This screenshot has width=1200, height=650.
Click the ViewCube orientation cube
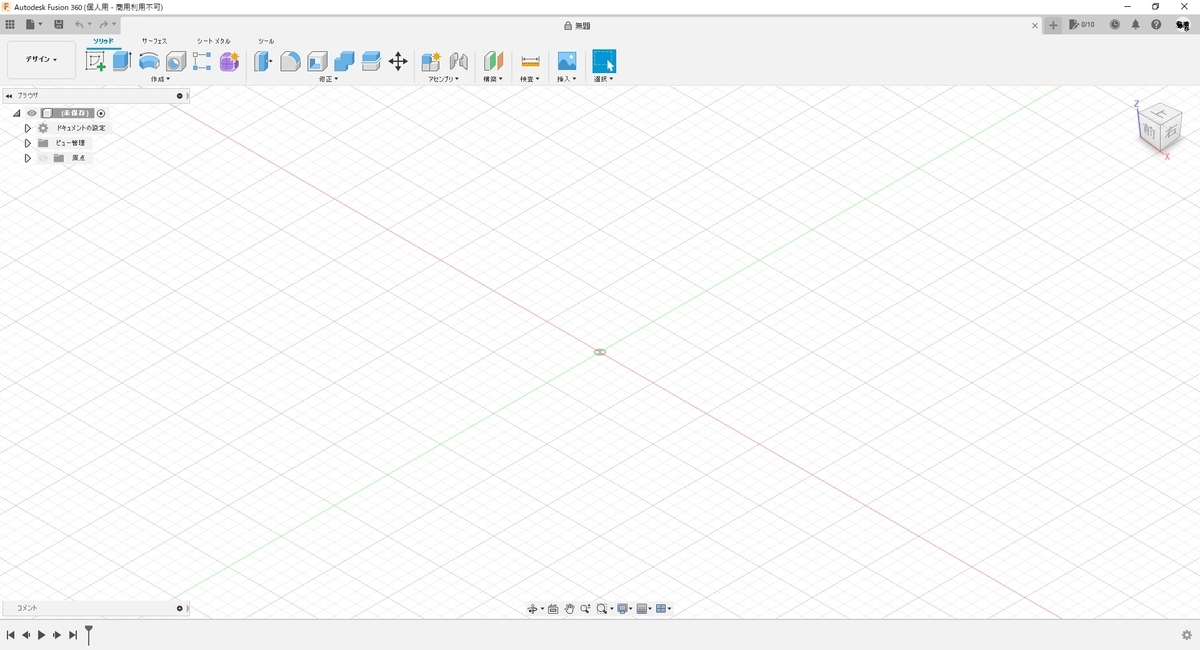(1159, 128)
